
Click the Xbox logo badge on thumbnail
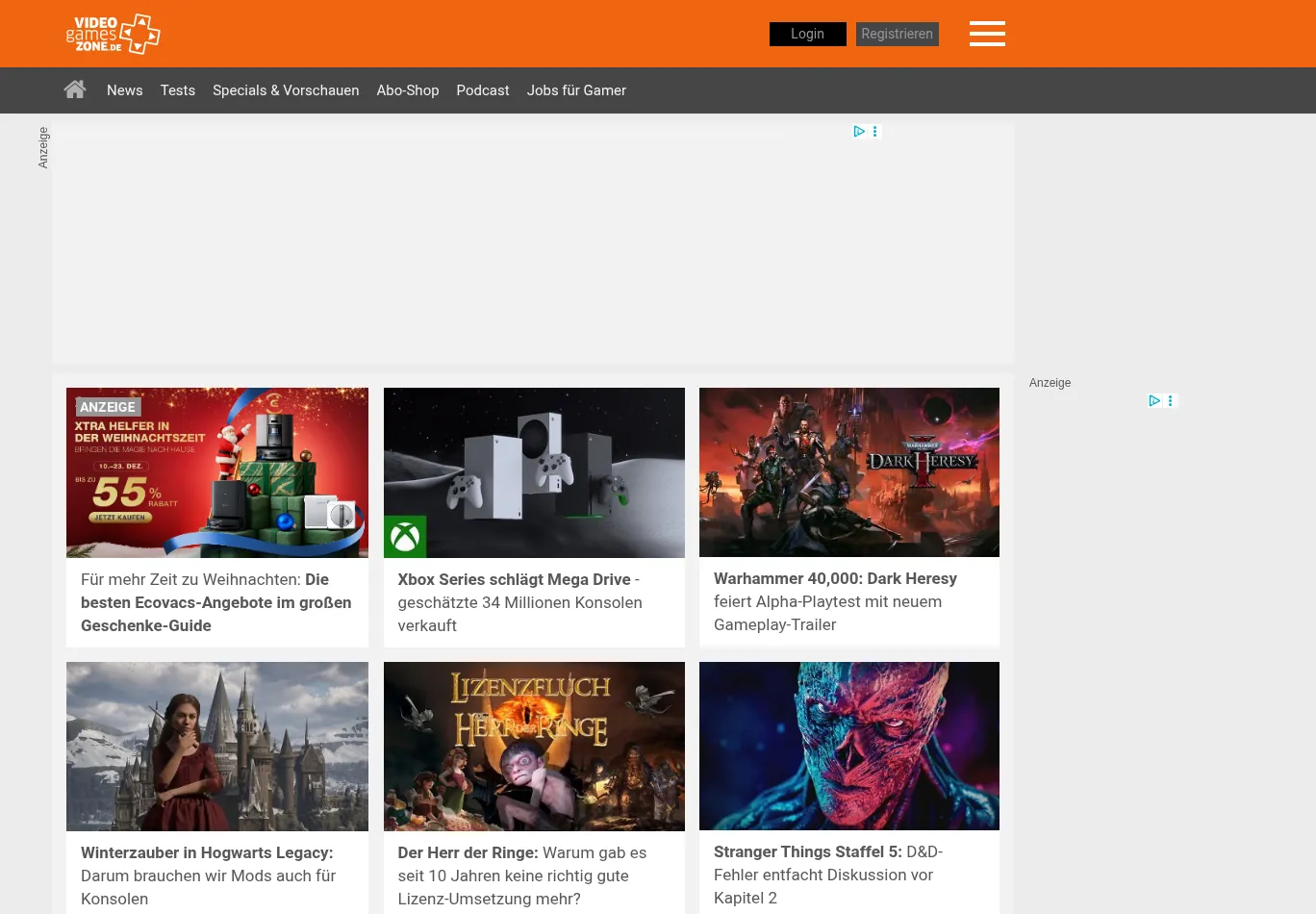tap(405, 537)
